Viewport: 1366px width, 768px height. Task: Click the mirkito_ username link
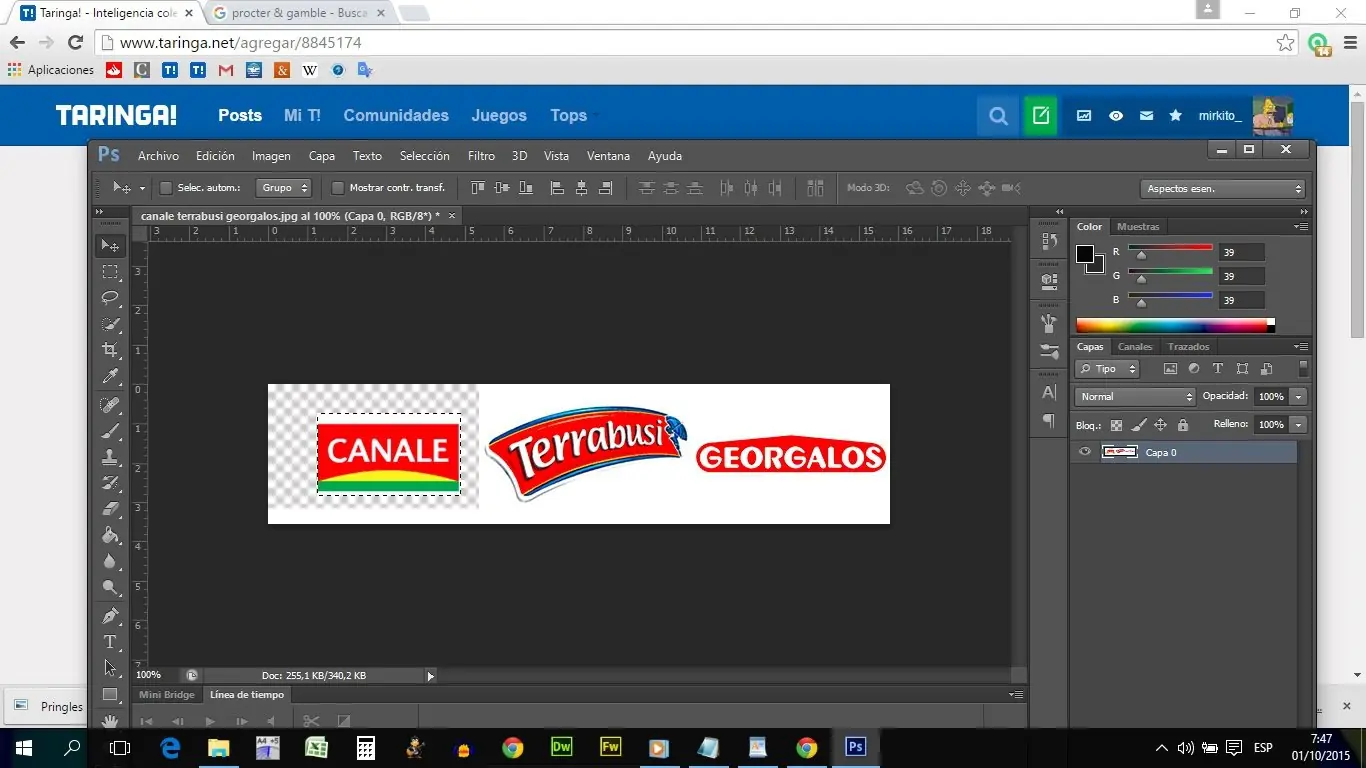[1220, 116]
